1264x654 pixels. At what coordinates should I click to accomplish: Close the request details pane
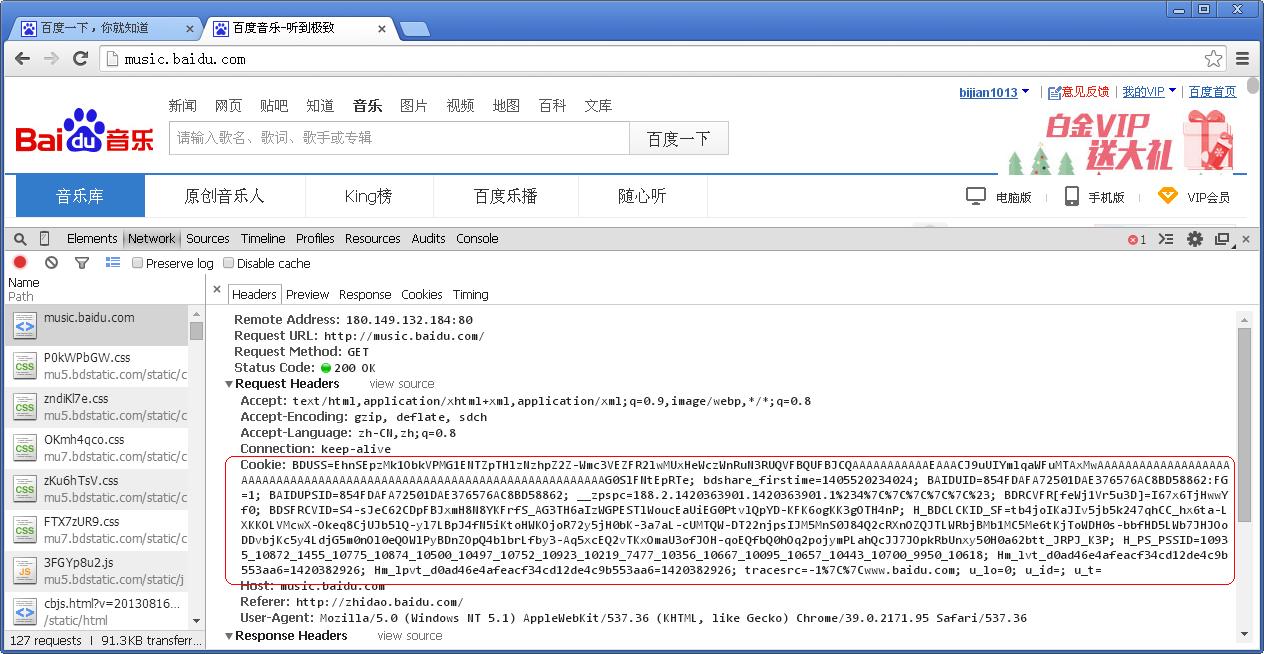coord(217,290)
